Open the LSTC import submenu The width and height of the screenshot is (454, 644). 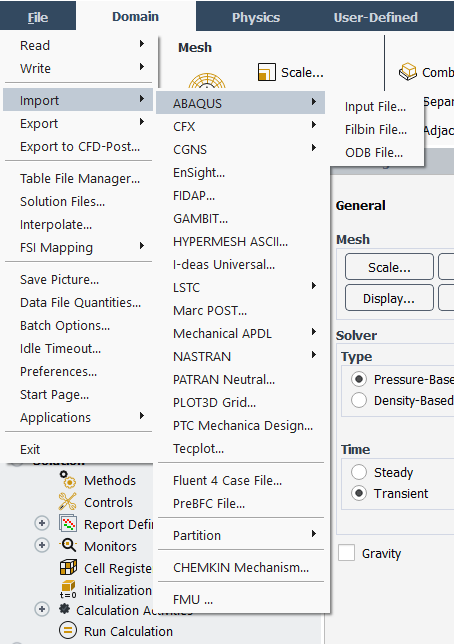[241, 288]
